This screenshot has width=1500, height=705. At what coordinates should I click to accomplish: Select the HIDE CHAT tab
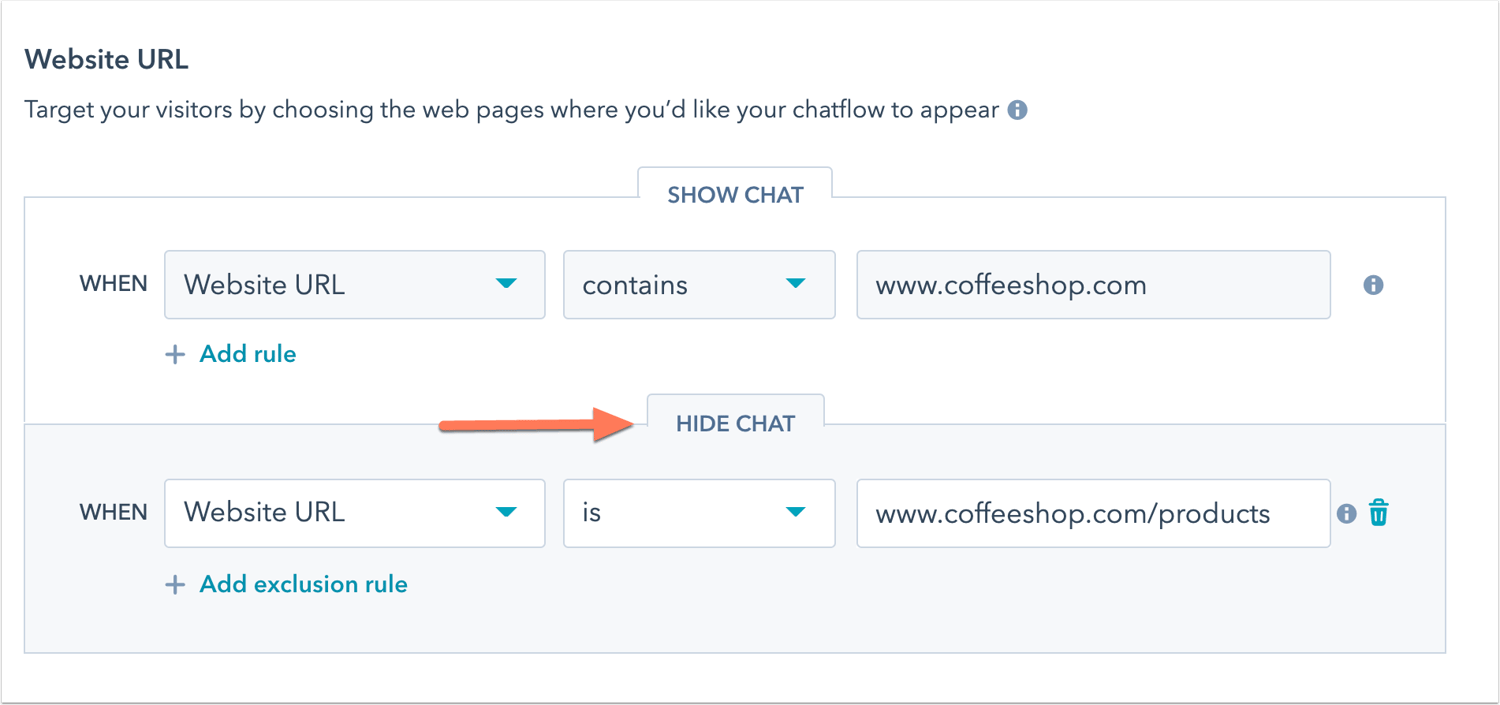[734, 423]
